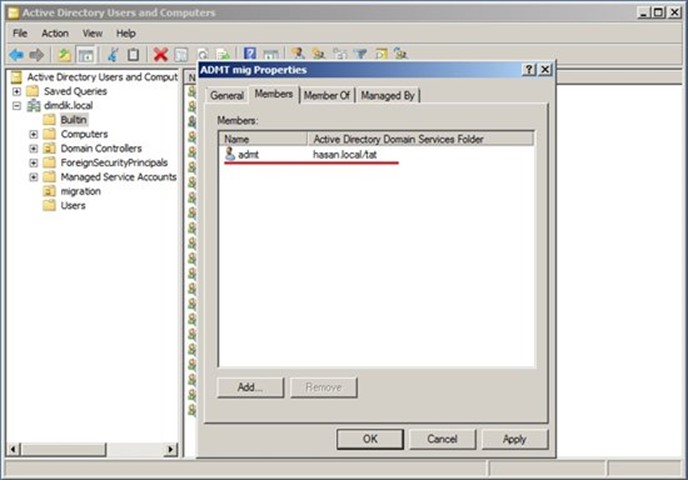Click the Apply button
Image resolution: width=688 pixels, height=480 pixels.
point(515,439)
